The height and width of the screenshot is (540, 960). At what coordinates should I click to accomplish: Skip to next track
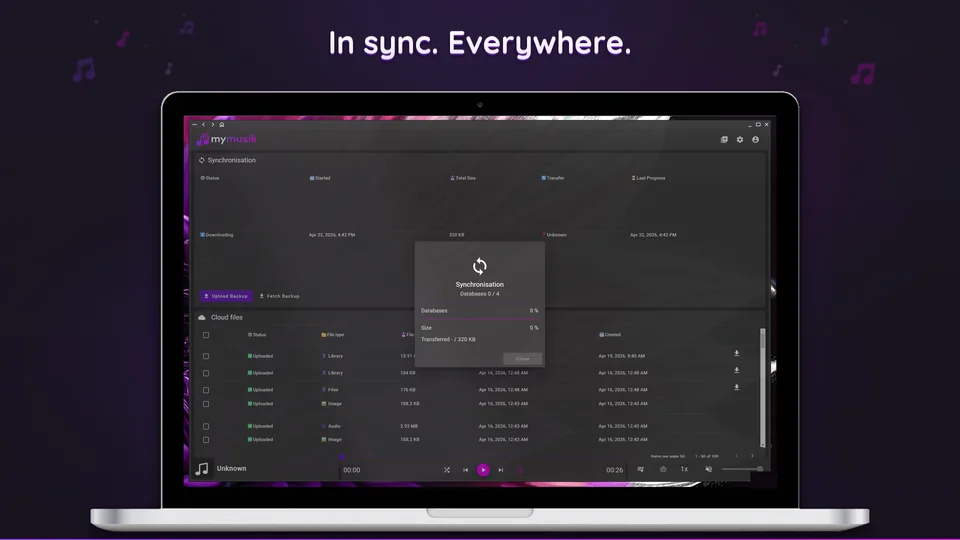501,470
